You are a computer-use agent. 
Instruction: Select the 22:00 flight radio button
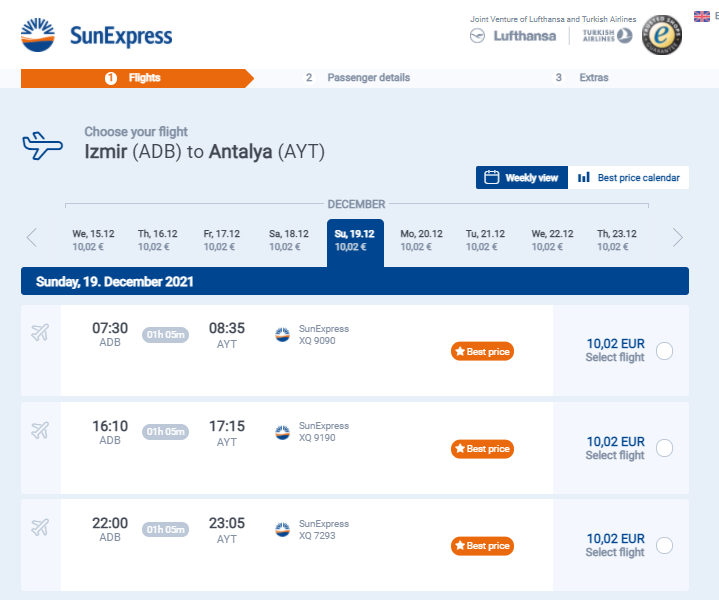(x=664, y=545)
